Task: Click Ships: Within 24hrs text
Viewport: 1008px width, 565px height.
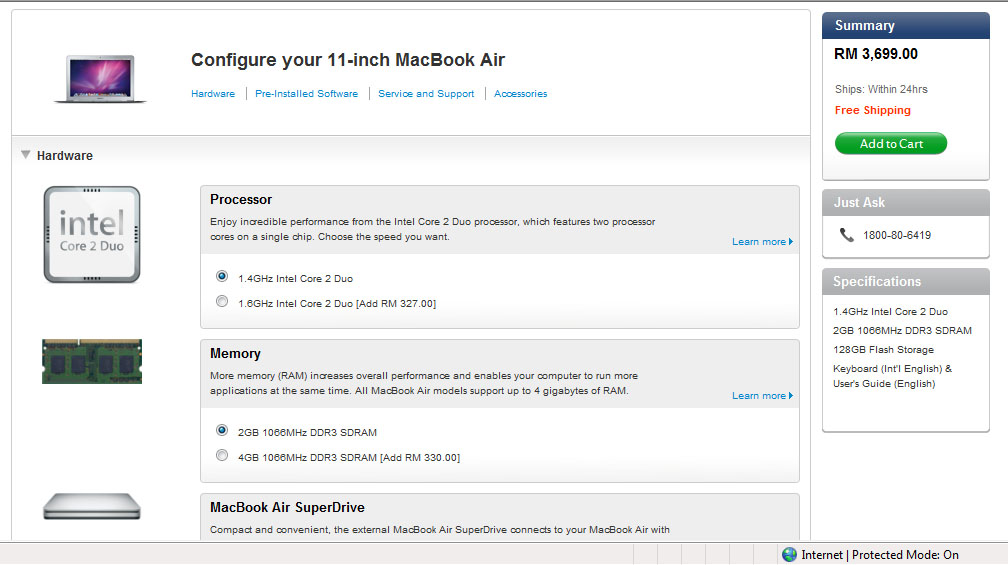Action: point(881,89)
